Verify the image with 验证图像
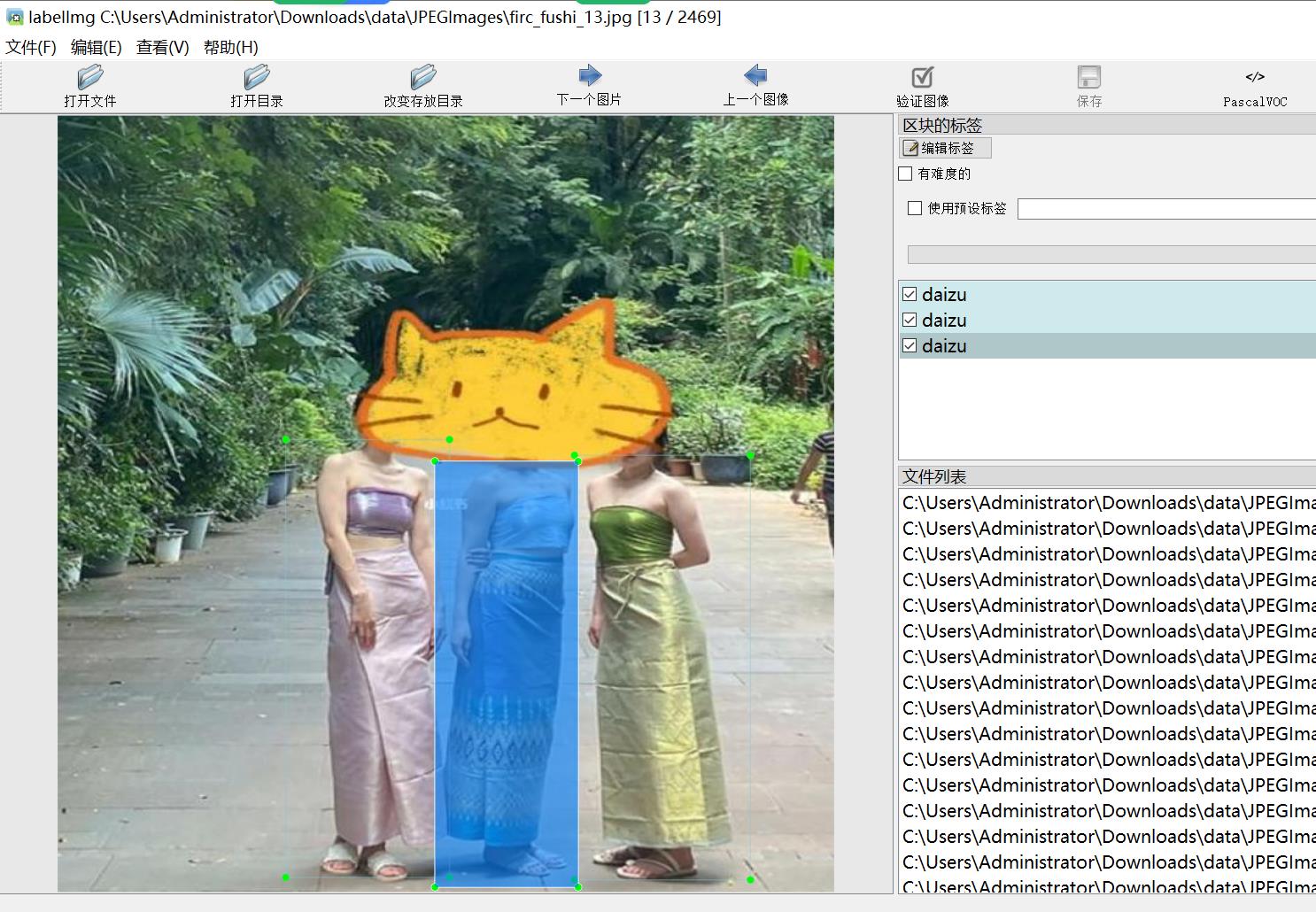This screenshot has width=1316, height=912. (x=923, y=87)
